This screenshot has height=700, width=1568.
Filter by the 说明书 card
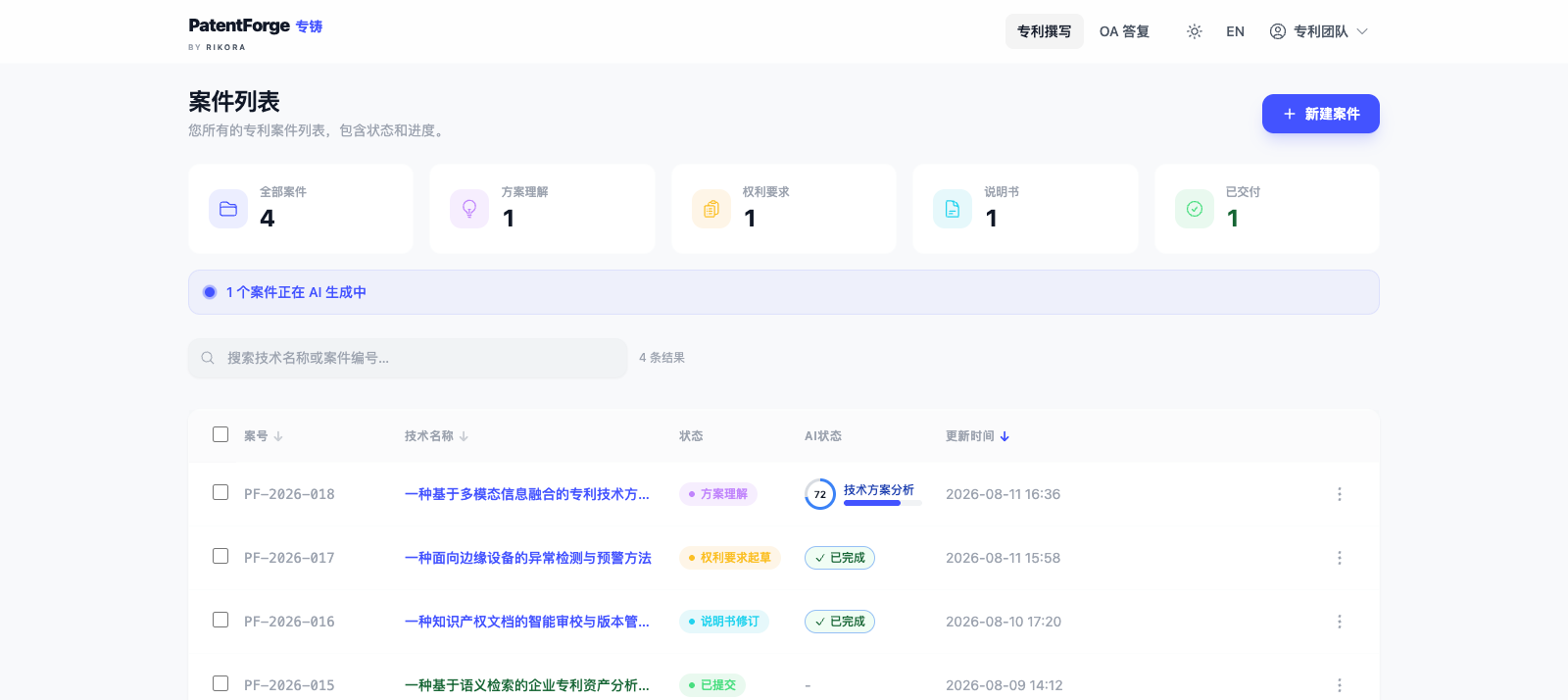click(x=1025, y=209)
